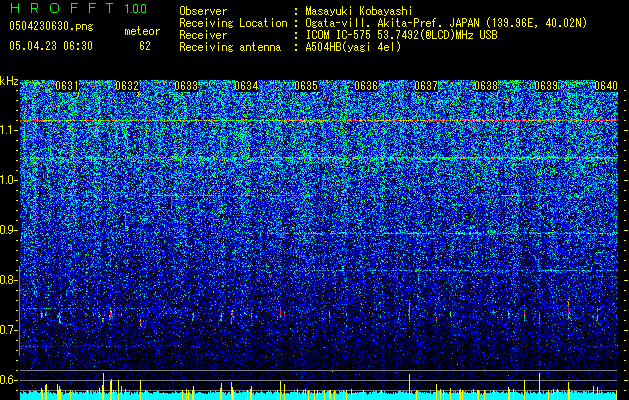Click the observer name Masayuki Kobayashi
The height and width of the screenshot is (400, 629).
(358, 11)
